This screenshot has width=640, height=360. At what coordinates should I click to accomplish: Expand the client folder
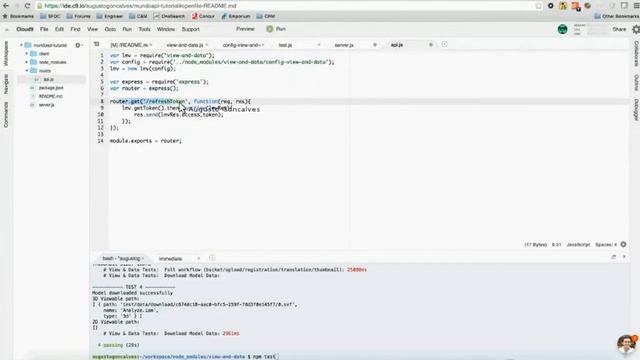coord(27,53)
